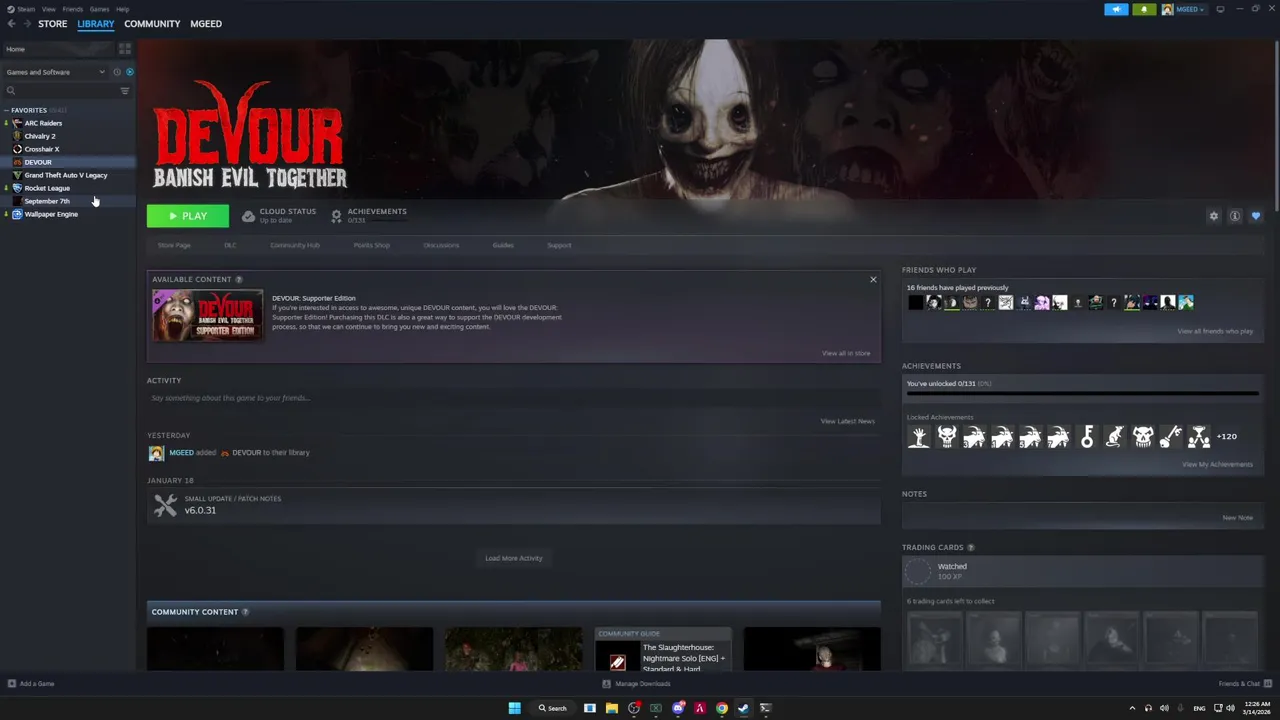
Task: Select ARC Raiders in the library list
Action: tap(43, 123)
